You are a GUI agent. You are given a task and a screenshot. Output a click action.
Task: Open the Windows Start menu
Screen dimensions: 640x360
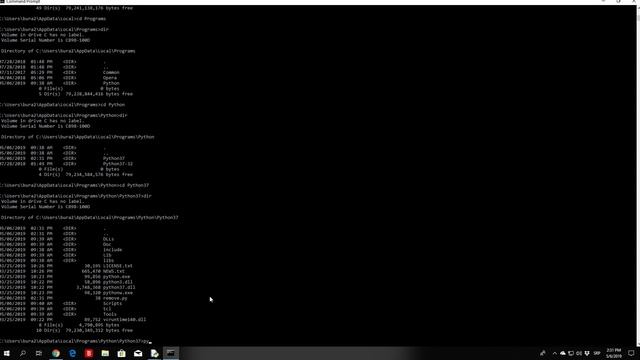click(x=7, y=353)
